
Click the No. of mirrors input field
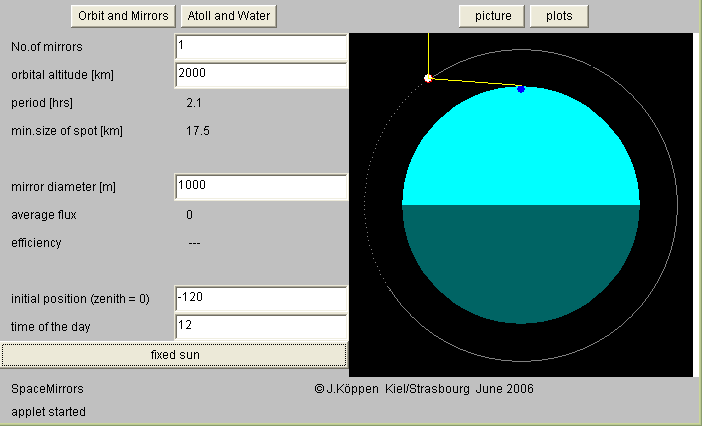pos(260,46)
